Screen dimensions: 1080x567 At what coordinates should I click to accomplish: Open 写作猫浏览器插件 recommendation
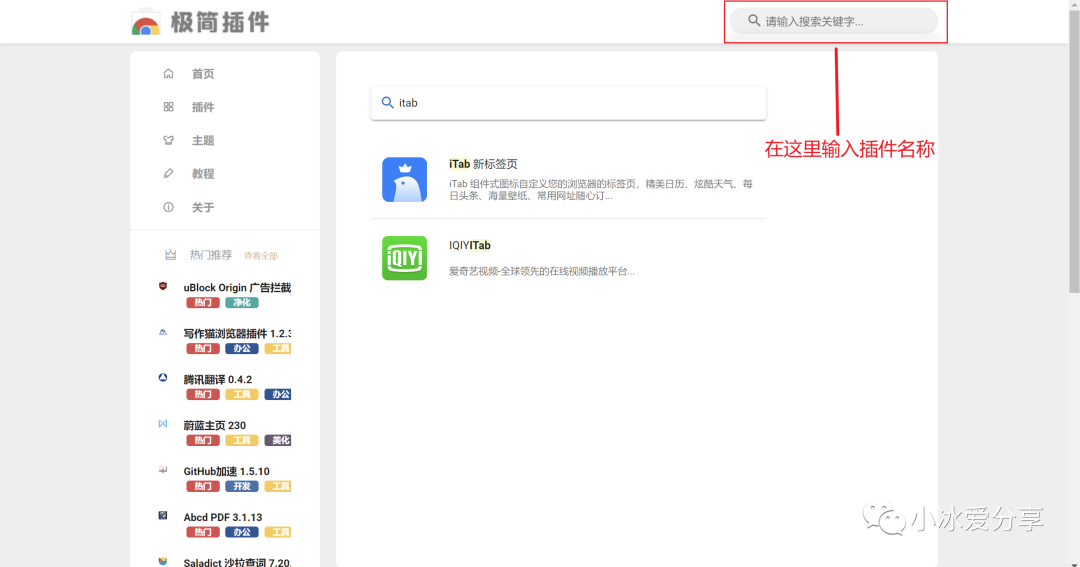point(237,333)
